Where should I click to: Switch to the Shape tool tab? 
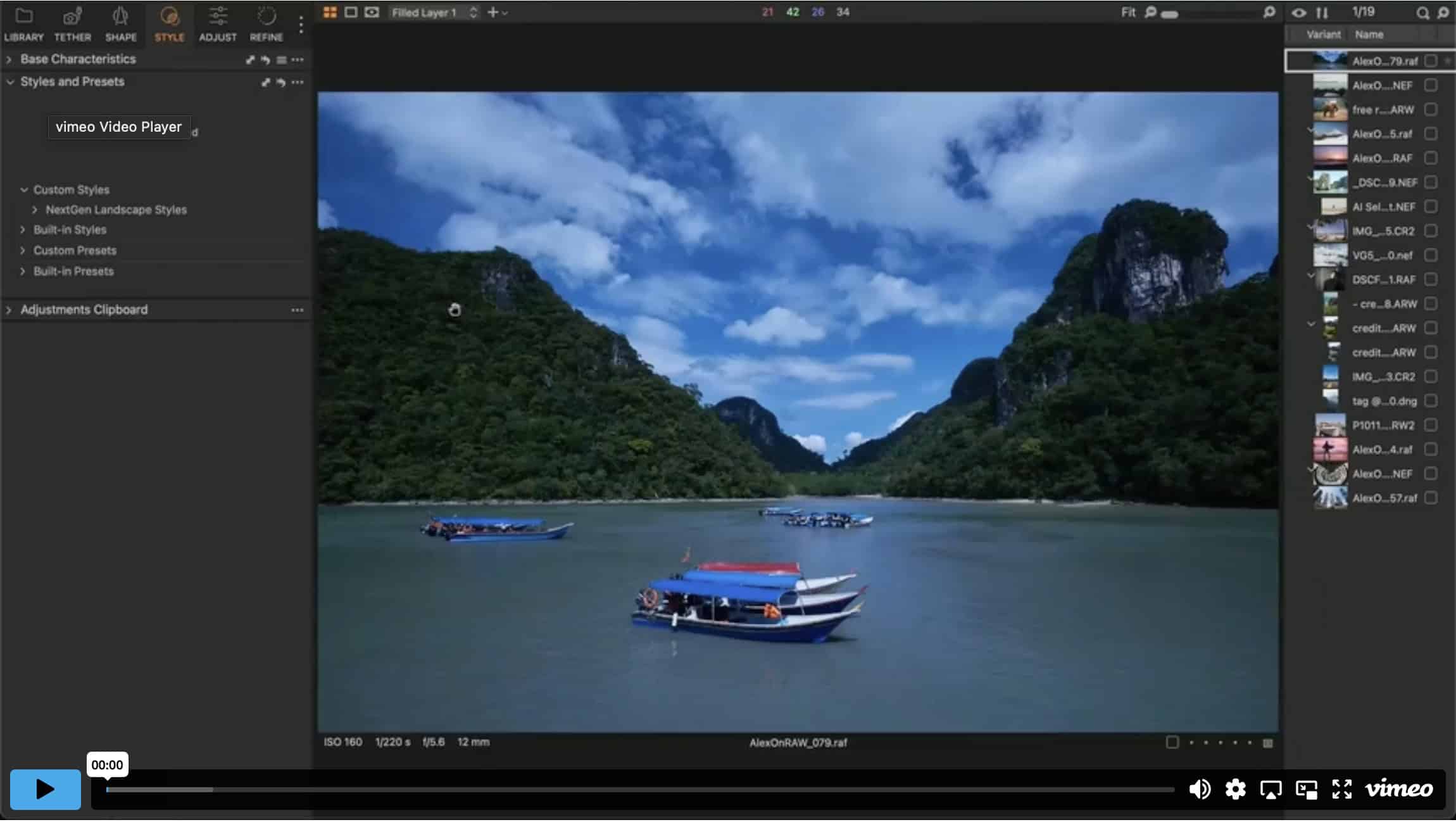121,24
